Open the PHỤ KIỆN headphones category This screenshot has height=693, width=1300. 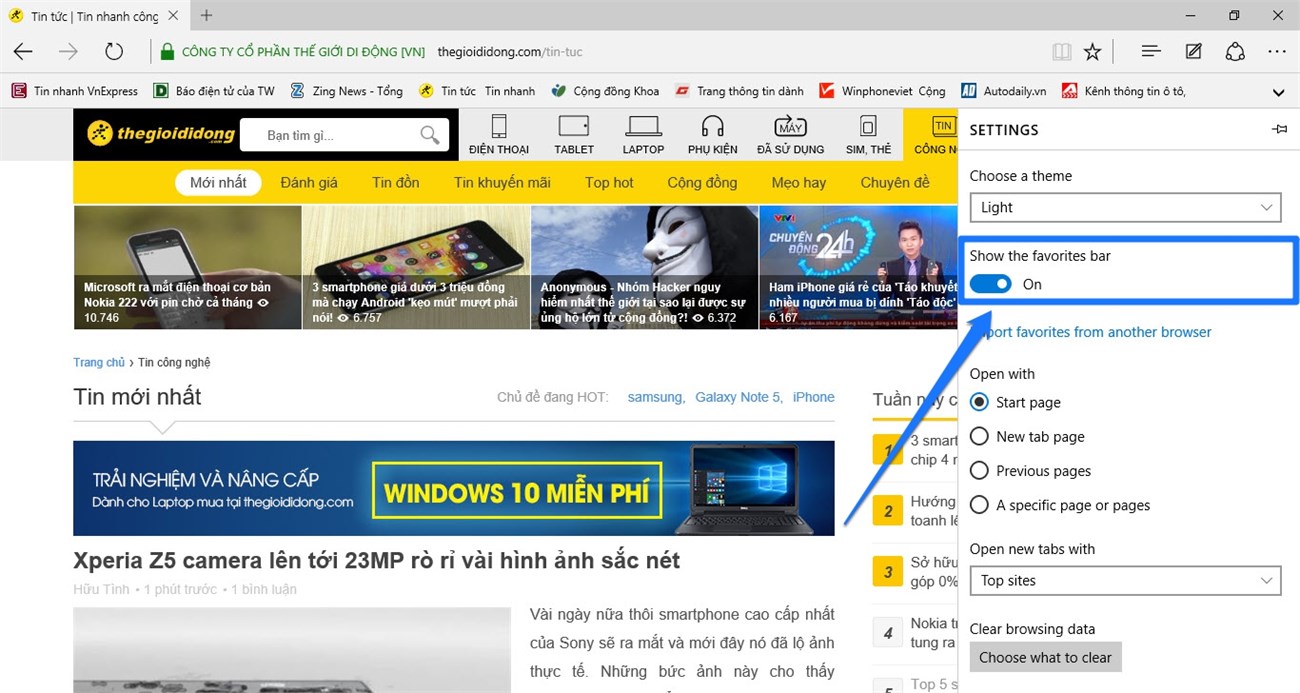712,134
